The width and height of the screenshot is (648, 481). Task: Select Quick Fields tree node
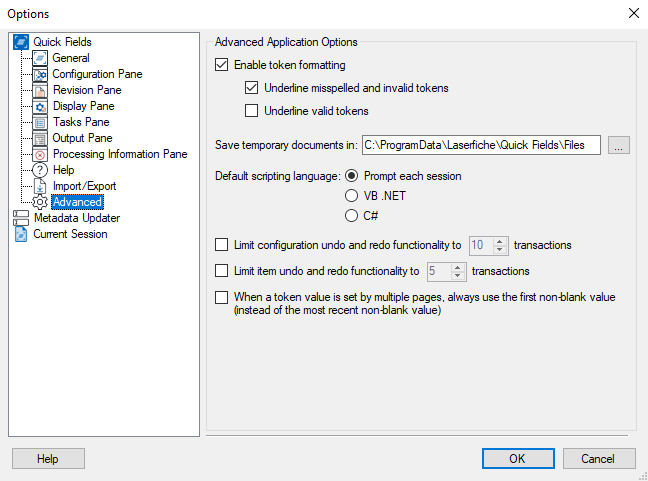[62, 42]
